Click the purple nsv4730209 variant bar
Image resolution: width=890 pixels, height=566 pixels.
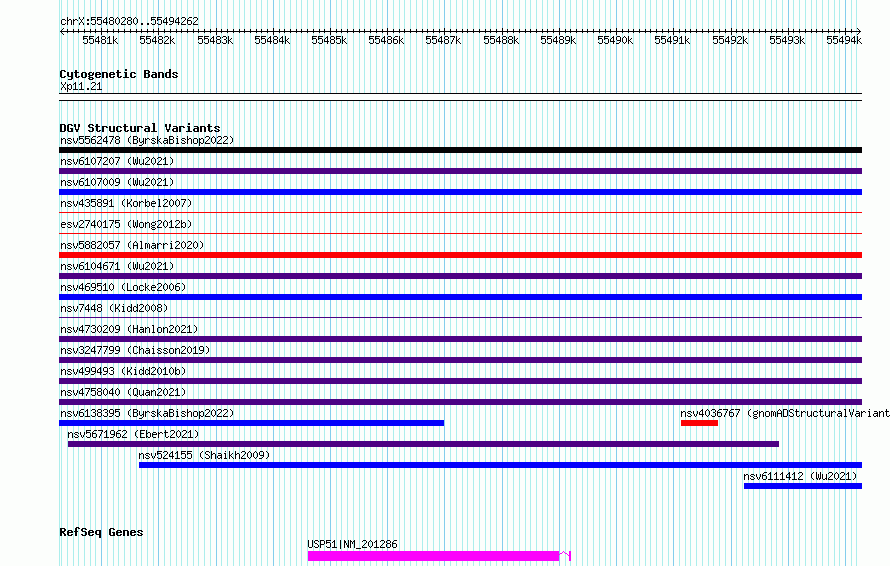click(x=460, y=339)
